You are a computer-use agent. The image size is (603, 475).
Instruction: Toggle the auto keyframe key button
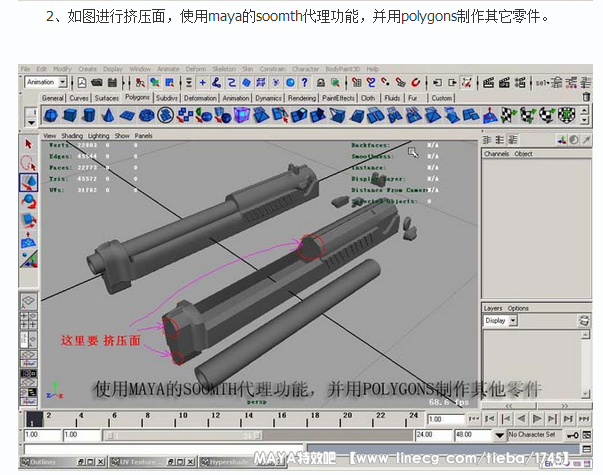tap(573, 435)
